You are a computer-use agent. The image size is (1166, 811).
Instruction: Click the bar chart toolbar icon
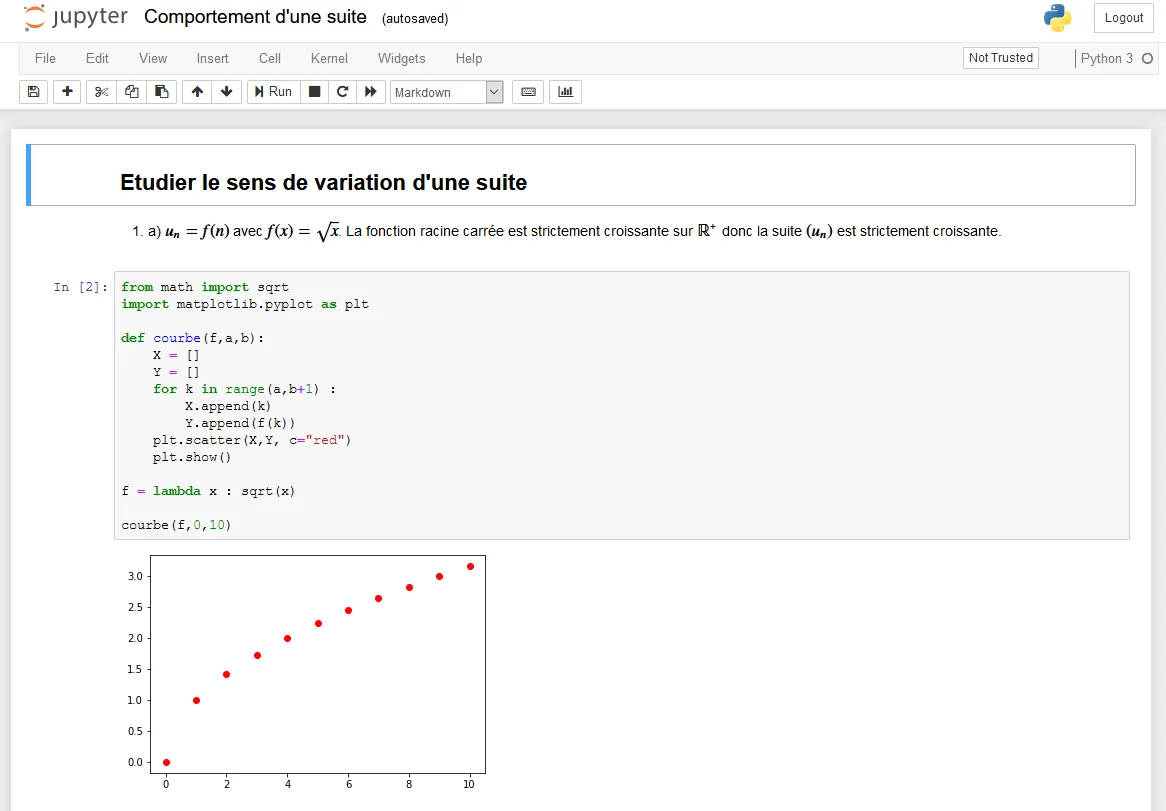pyautogui.click(x=565, y=92)
